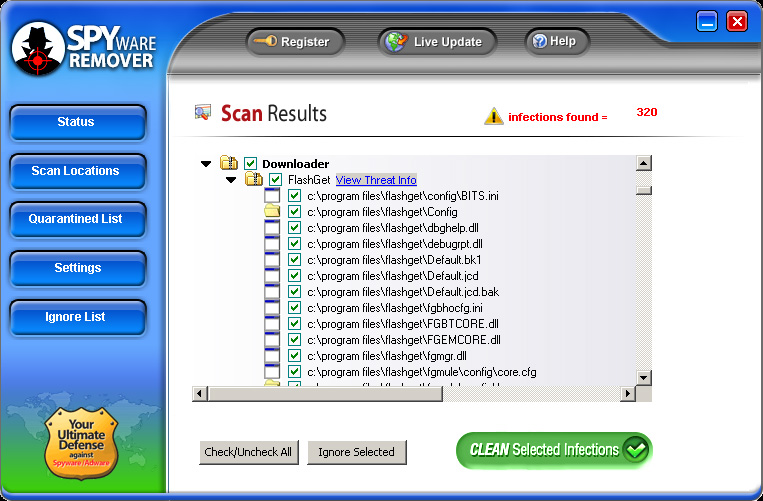Click the Live Update button
Screen dimensions: 763x501
(437, 42)
